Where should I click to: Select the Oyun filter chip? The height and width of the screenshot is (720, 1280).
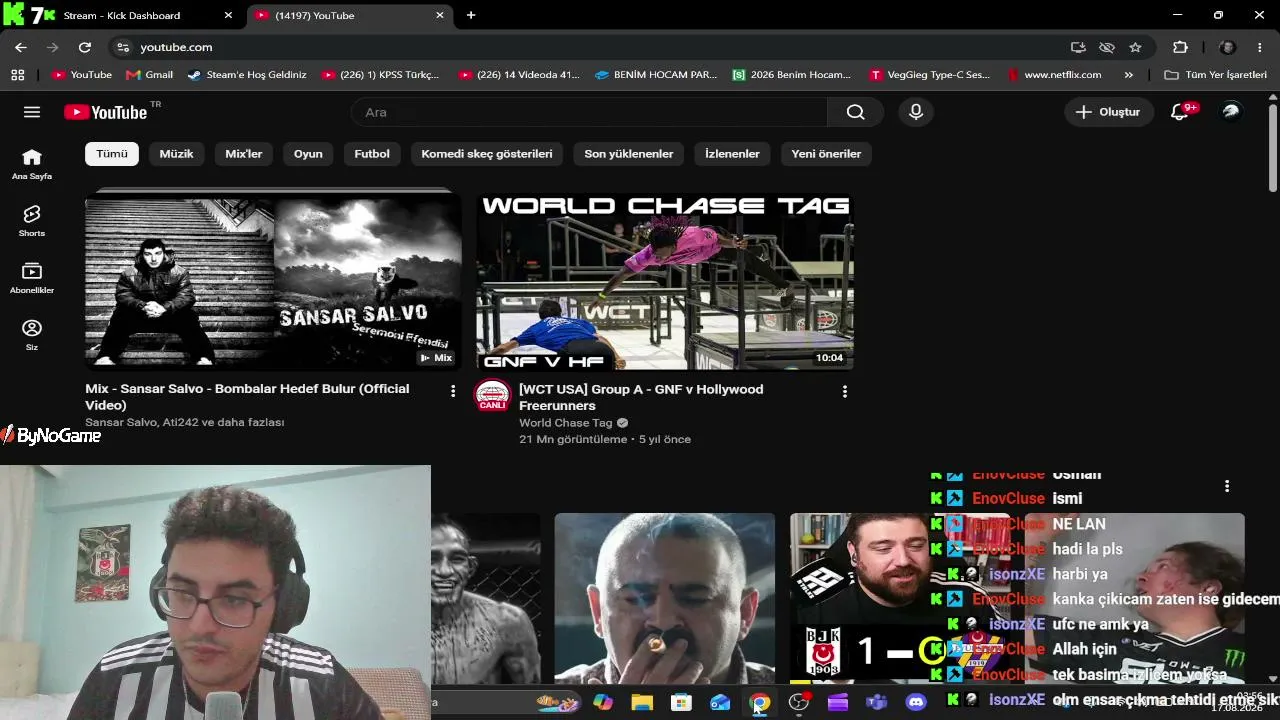[308, 154]
